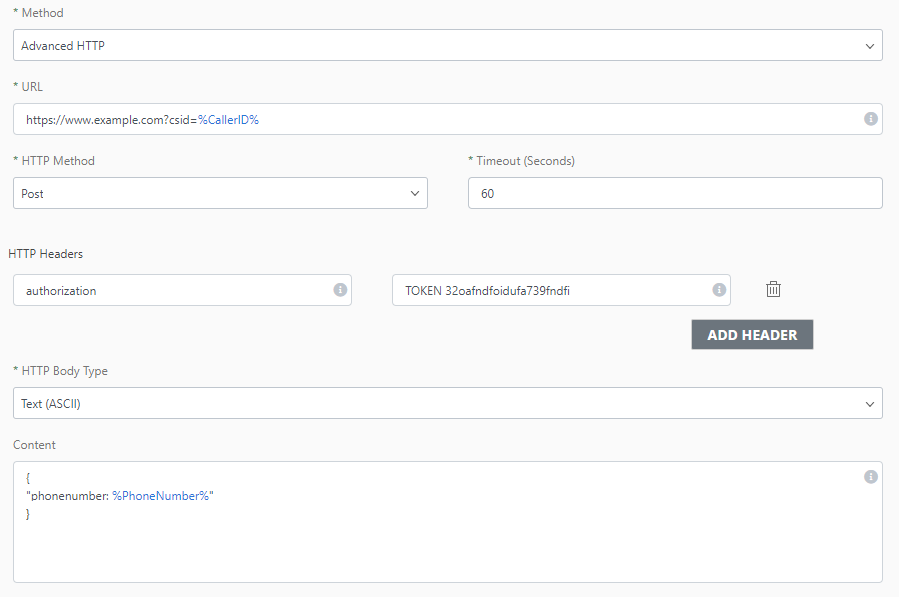899x597 pixels.
Task: Click inside the Content text area
Action: coord(447,545)
